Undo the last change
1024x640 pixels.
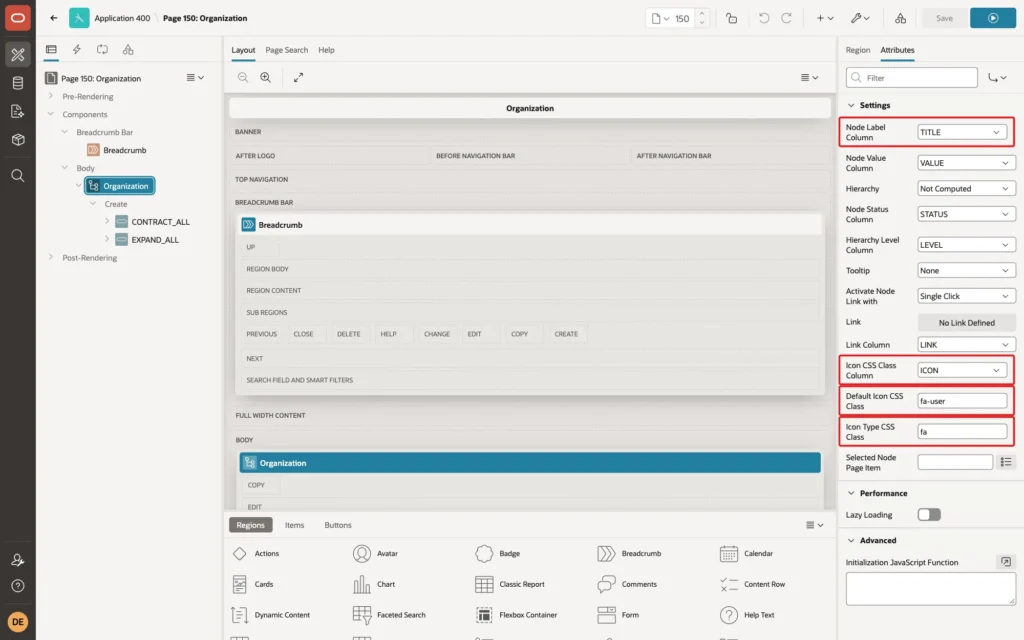763,18
